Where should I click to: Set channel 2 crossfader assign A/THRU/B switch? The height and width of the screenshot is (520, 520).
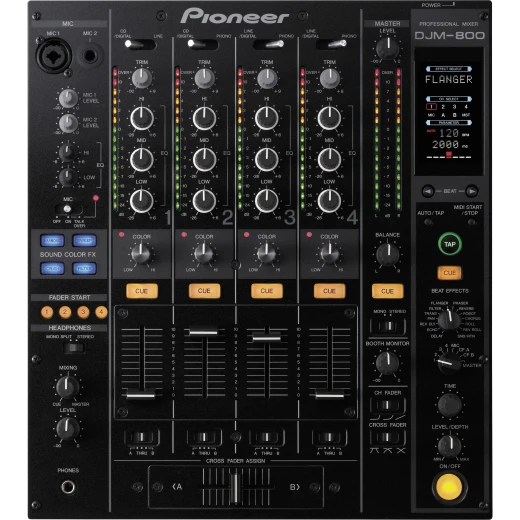tap(204, 437)
